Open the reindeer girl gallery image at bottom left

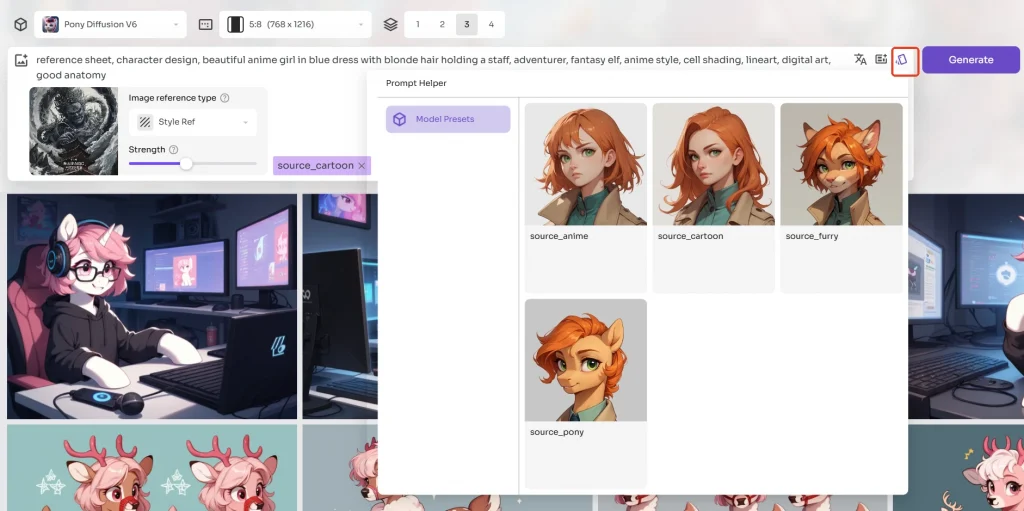[152, 468]
